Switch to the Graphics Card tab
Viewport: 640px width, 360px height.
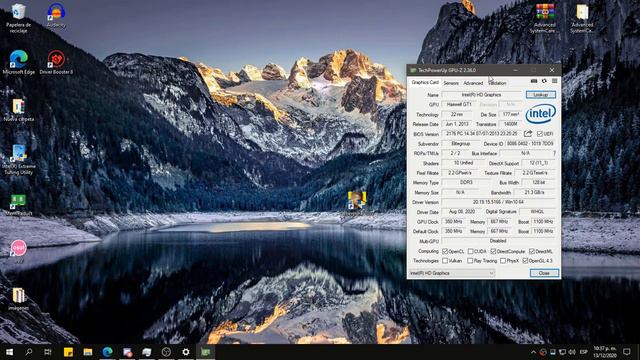425,82
